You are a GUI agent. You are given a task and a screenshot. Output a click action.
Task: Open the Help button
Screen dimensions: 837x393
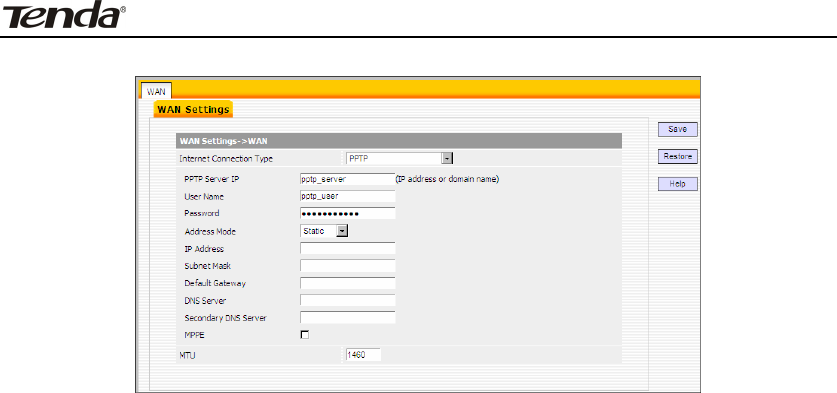click(677, 184)
